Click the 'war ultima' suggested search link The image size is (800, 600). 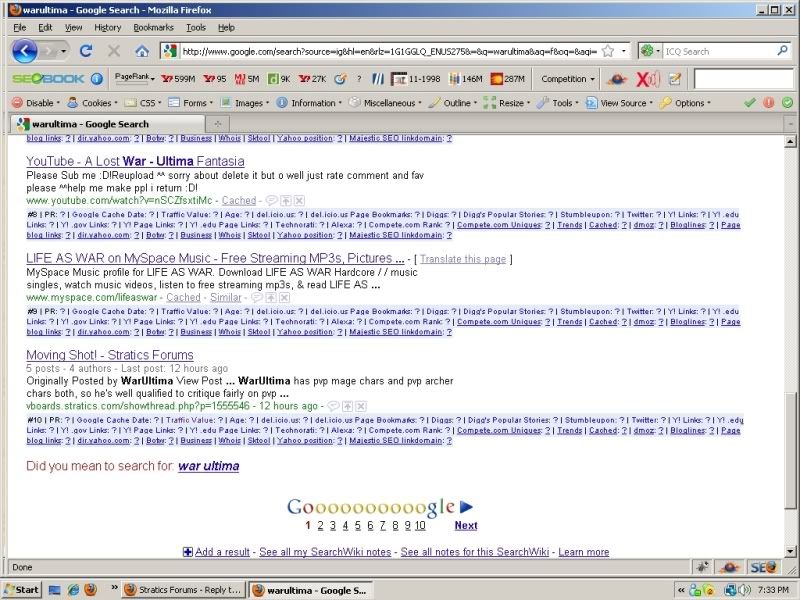point(209,466)
